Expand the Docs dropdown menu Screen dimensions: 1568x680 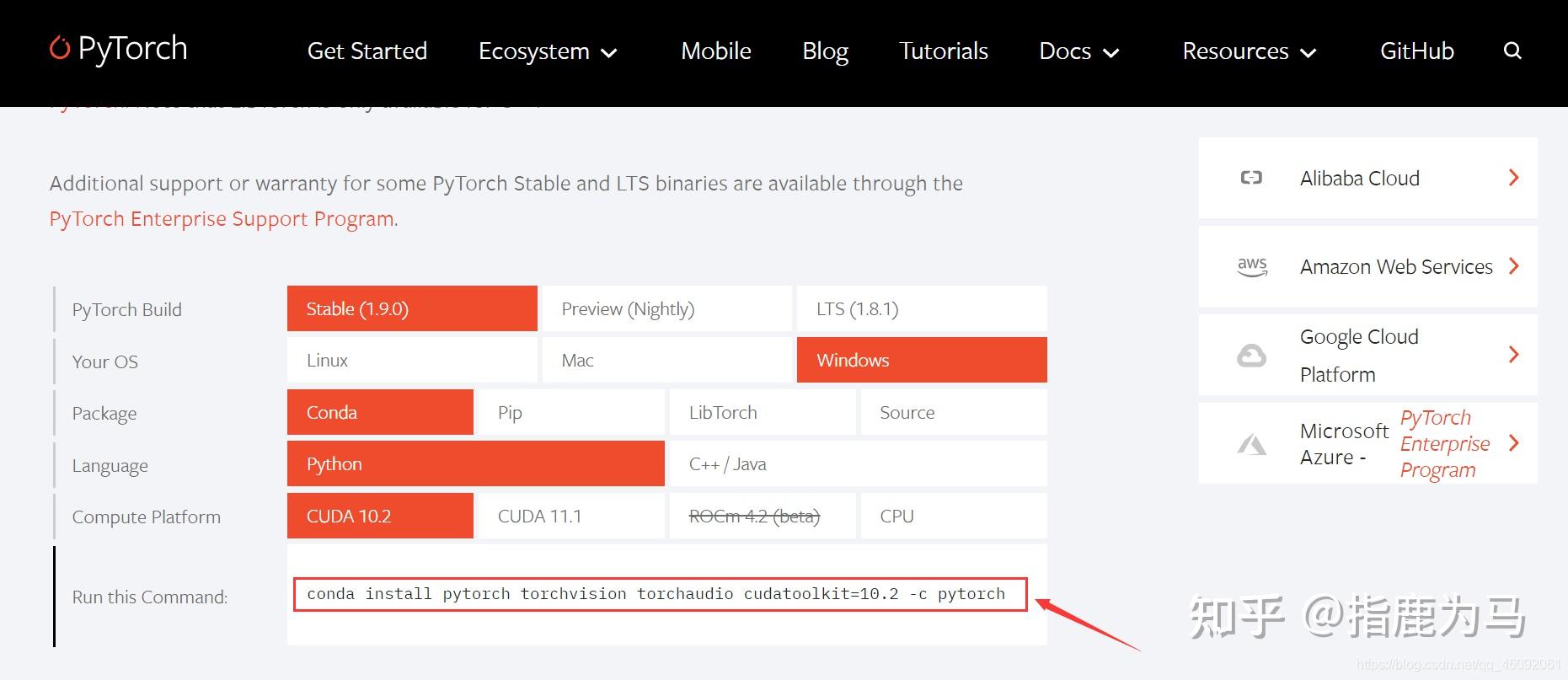tap(1078, 51)
